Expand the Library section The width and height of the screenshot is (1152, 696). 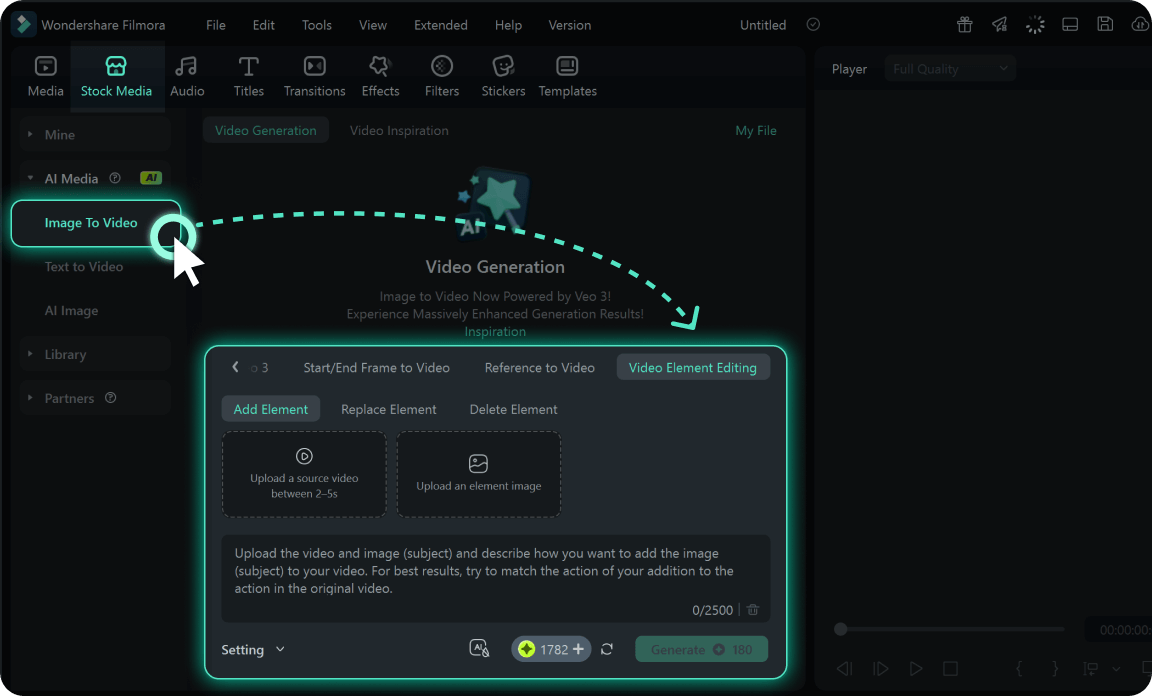30,354
